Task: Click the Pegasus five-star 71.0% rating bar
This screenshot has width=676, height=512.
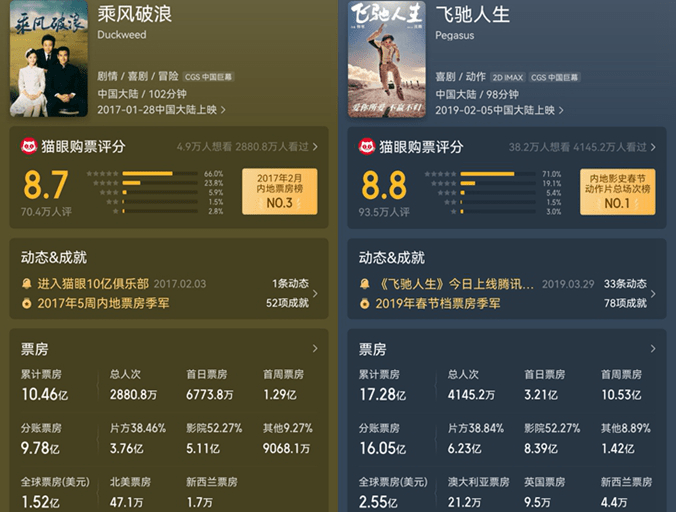Action: pyautogui.click(x=498, y=174)
